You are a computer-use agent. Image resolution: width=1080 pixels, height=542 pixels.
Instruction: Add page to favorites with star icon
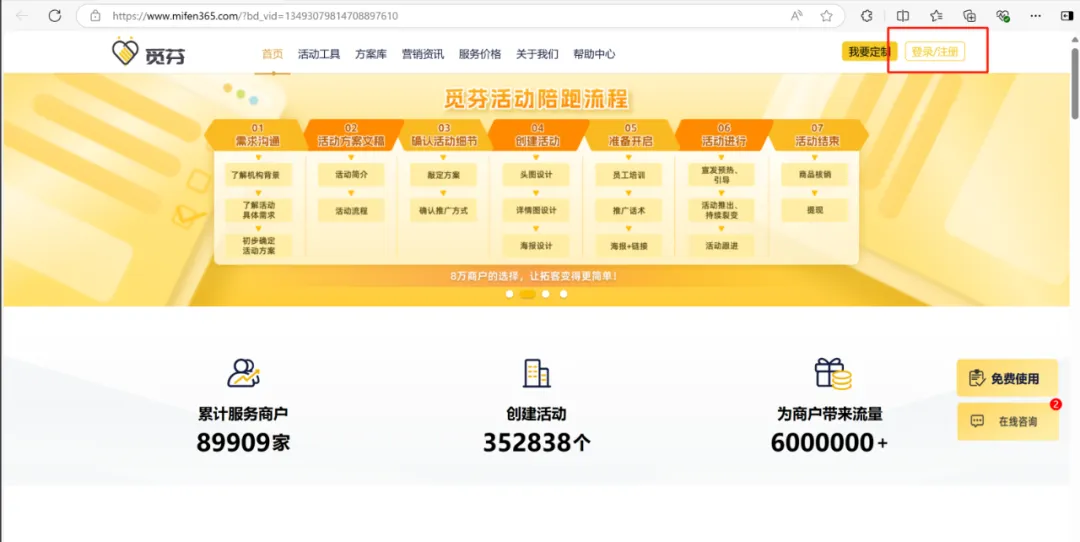click(x=827, y=16)
